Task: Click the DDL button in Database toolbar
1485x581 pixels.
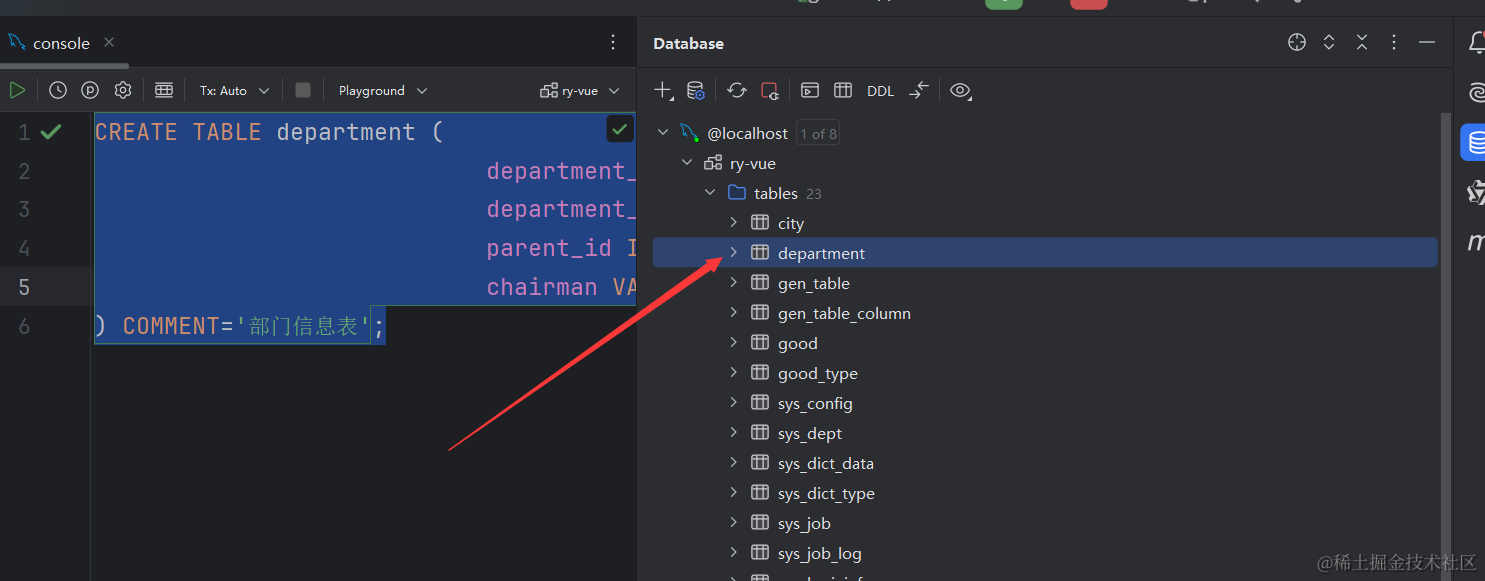Action: click(x=880, y=91)
